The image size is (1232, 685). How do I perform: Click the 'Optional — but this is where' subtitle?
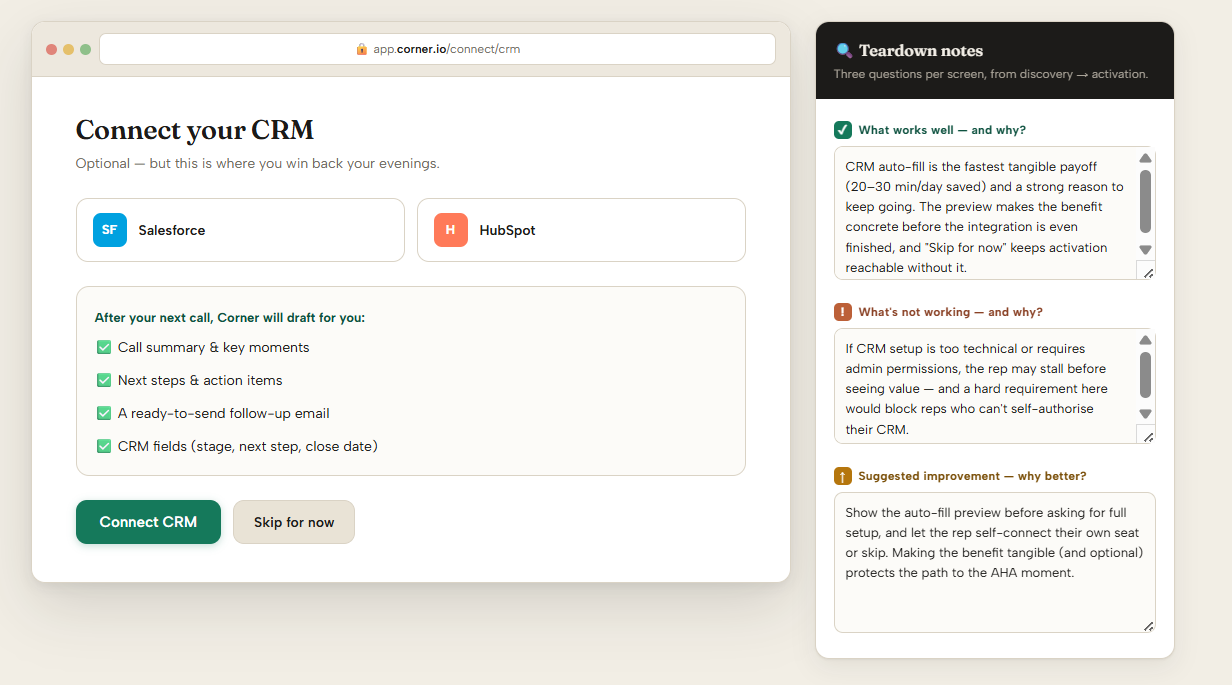tap(258, 163)
